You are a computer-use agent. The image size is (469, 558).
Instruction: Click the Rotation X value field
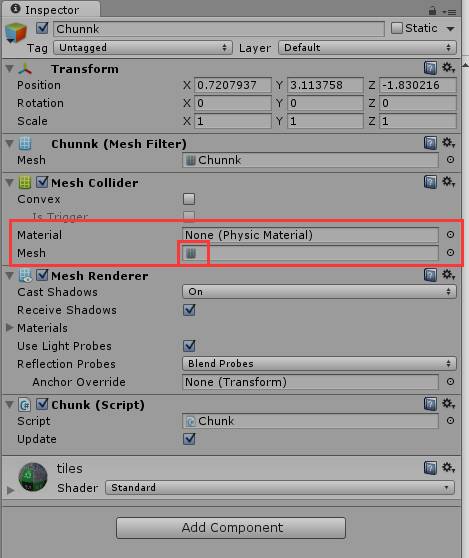pyautogui.click(x=233, y=103)
